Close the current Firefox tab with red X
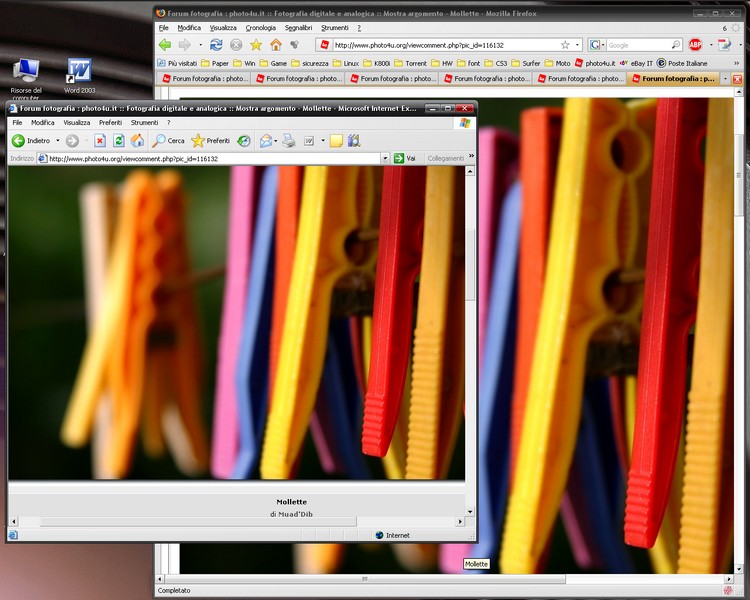The height and width of the screenshot is (600, 750). coord(737,78)
